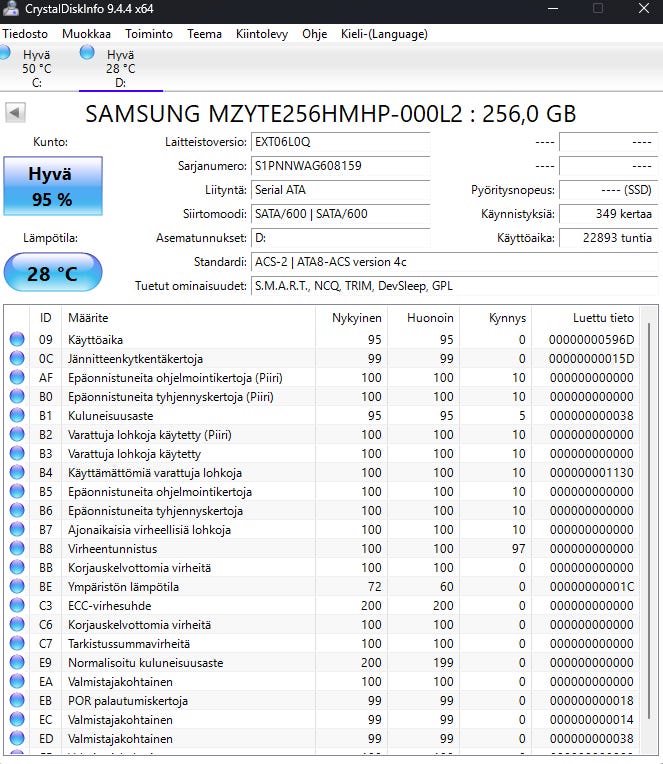Click status orb in row B4
The height and width of the screenshot is (764, 663).
point(17,472)
